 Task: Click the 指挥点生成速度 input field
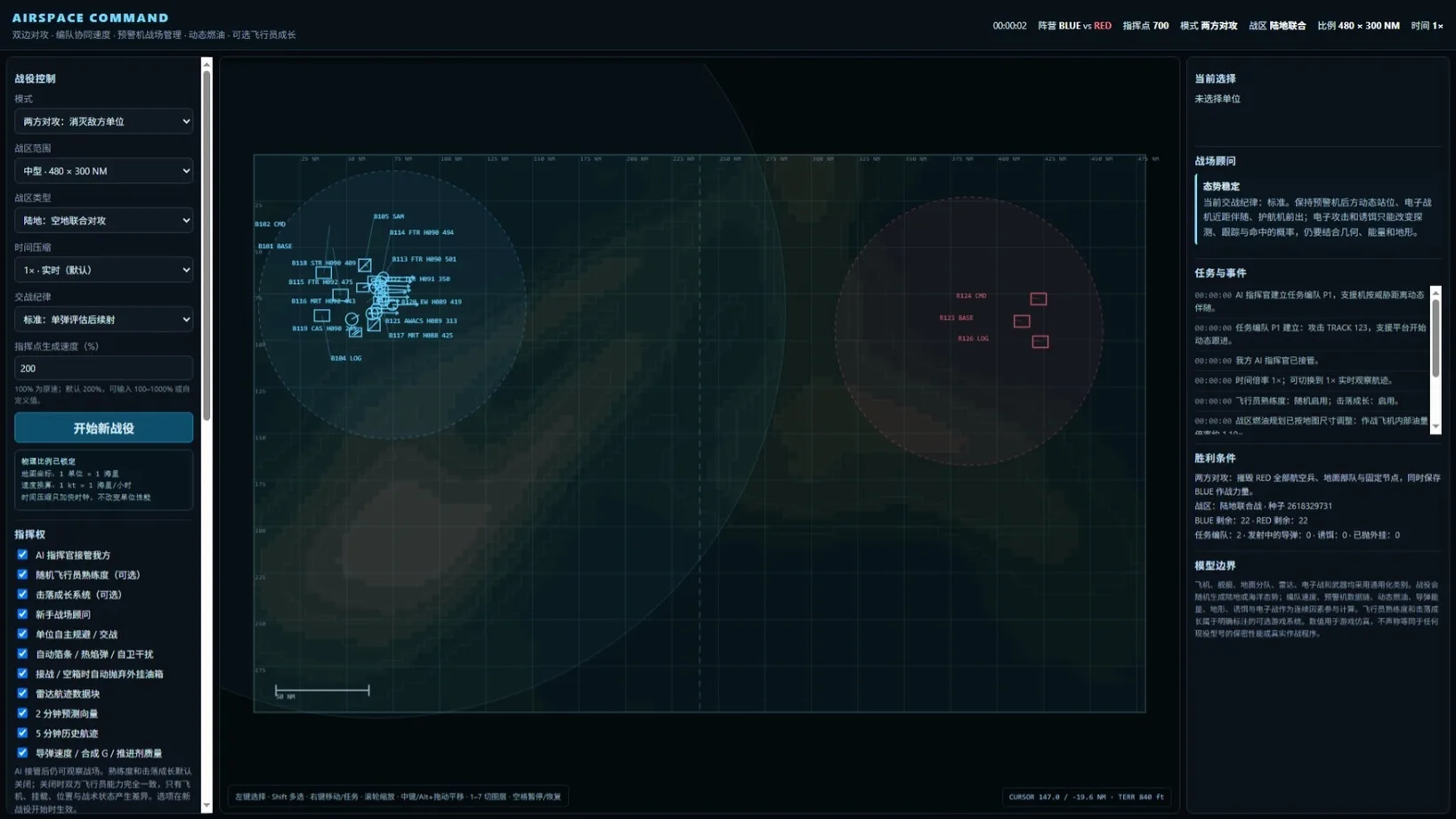103,369
